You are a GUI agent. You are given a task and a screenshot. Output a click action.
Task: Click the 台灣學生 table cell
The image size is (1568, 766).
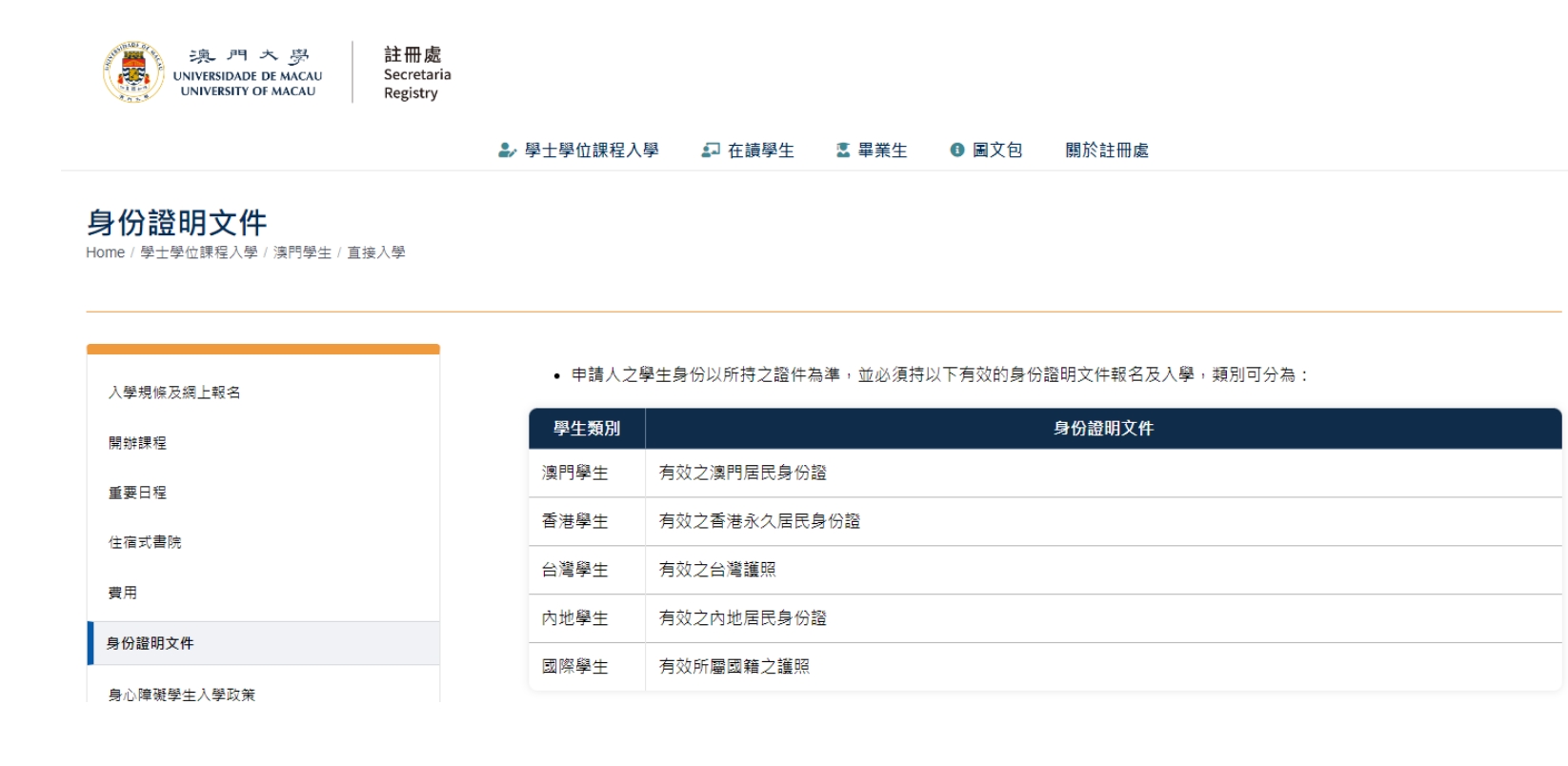(x=587, y=570)
